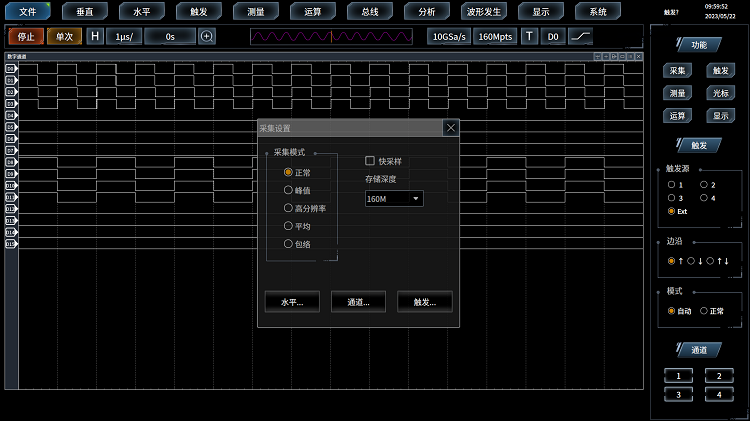Click the 1μs/ timebase field

coord(124,36)
